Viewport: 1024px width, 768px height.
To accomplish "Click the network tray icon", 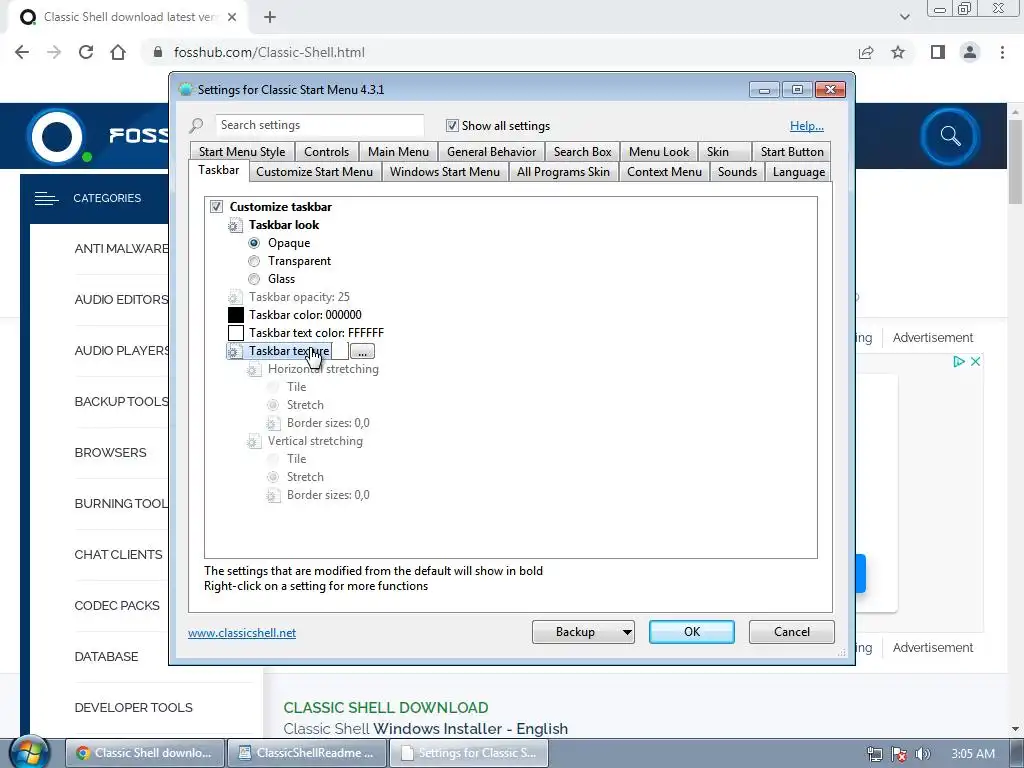I will point(874,754).
